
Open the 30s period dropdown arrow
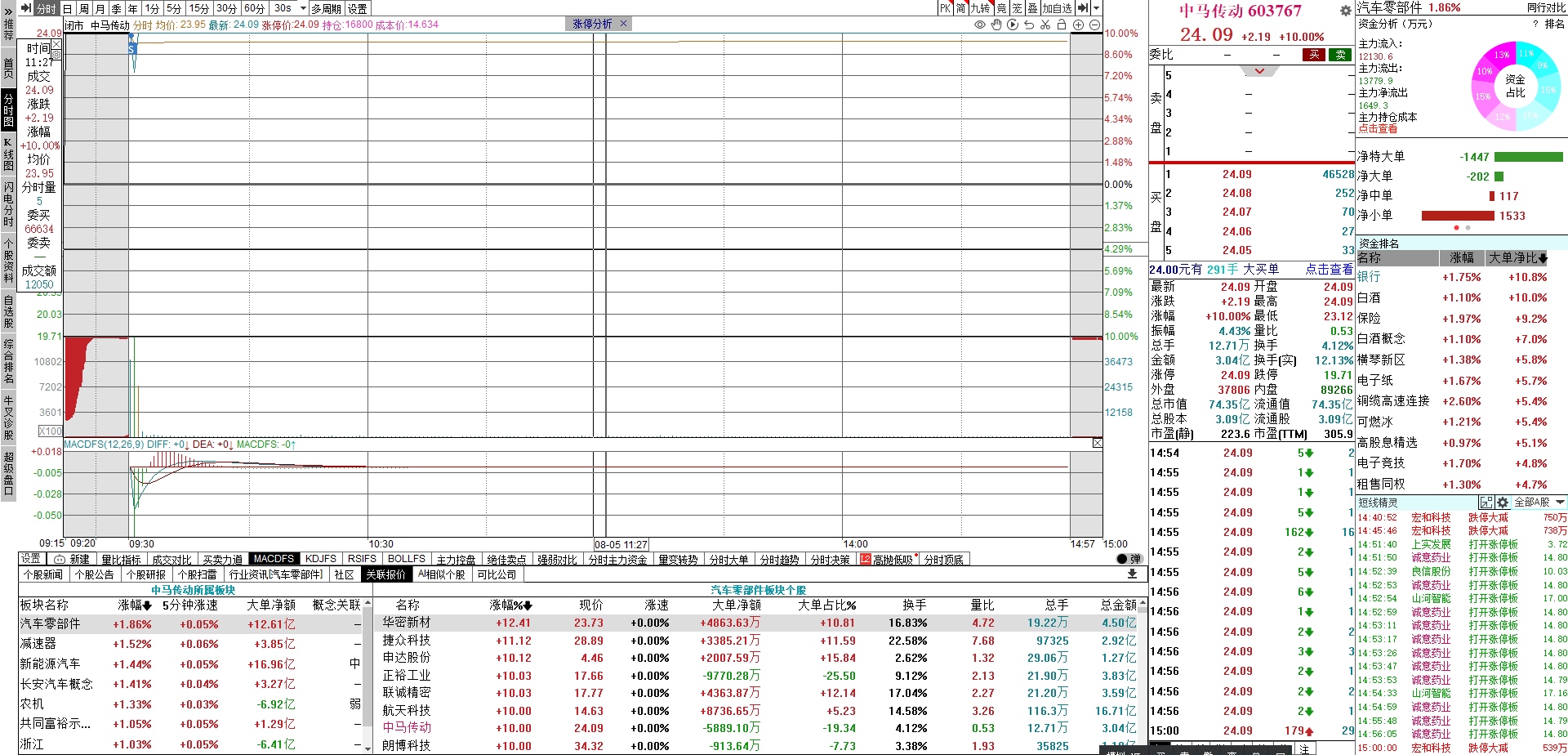303,8
